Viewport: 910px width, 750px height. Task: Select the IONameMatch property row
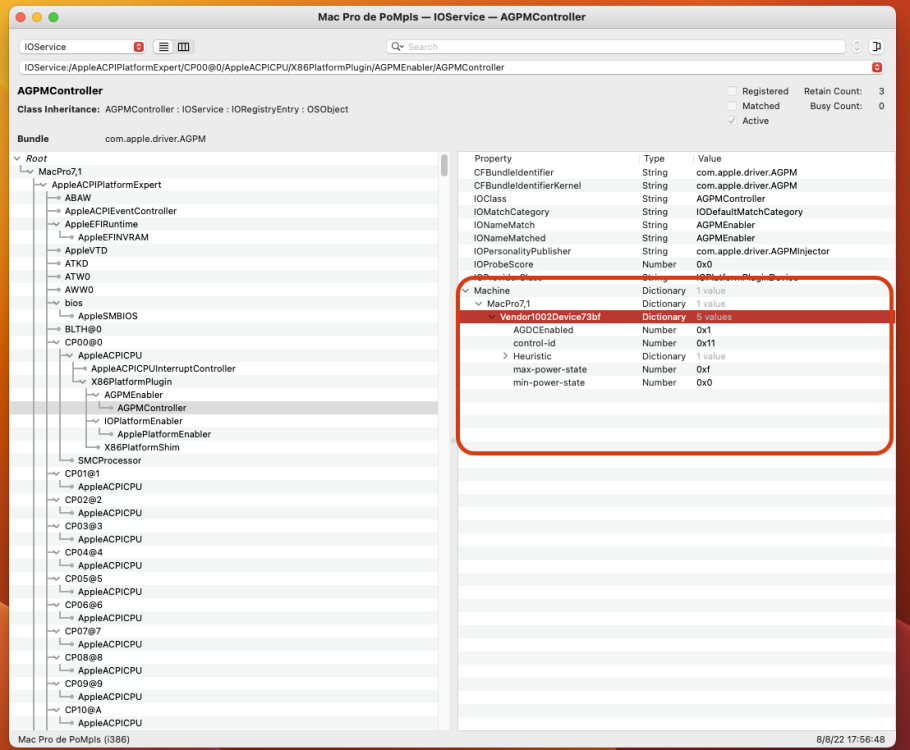click(676, 225)
